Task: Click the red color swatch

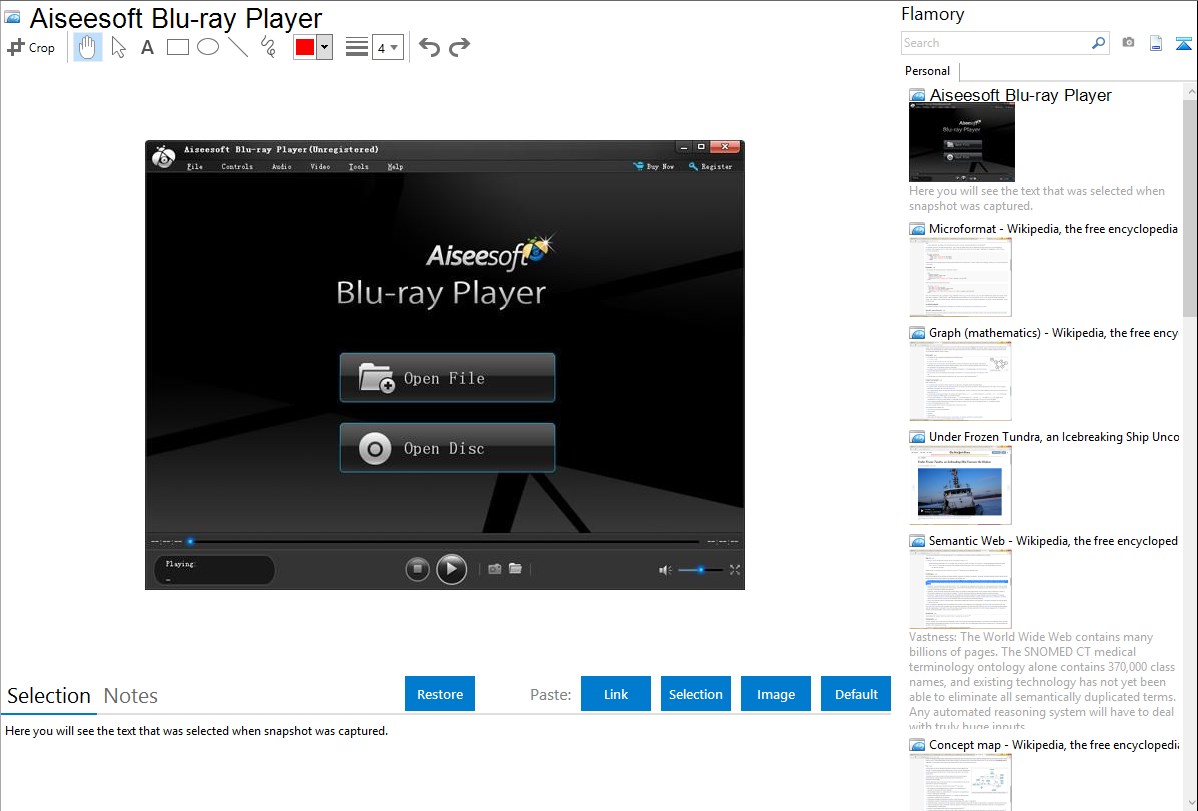Action: 304,47
